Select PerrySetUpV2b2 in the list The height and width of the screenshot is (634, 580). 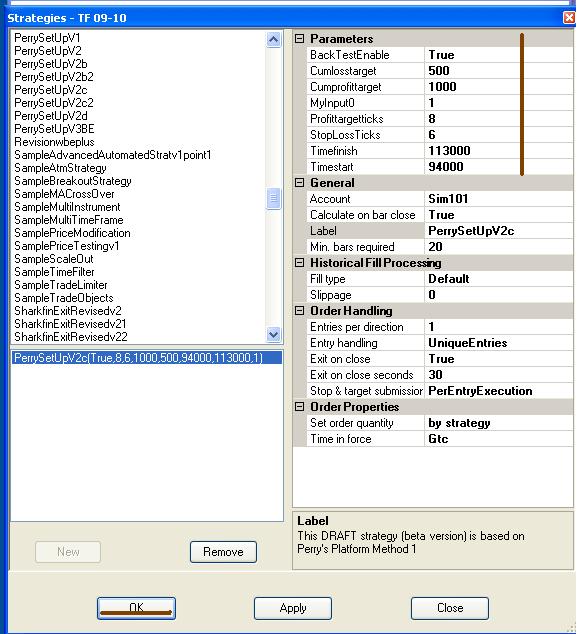(54, 77)
